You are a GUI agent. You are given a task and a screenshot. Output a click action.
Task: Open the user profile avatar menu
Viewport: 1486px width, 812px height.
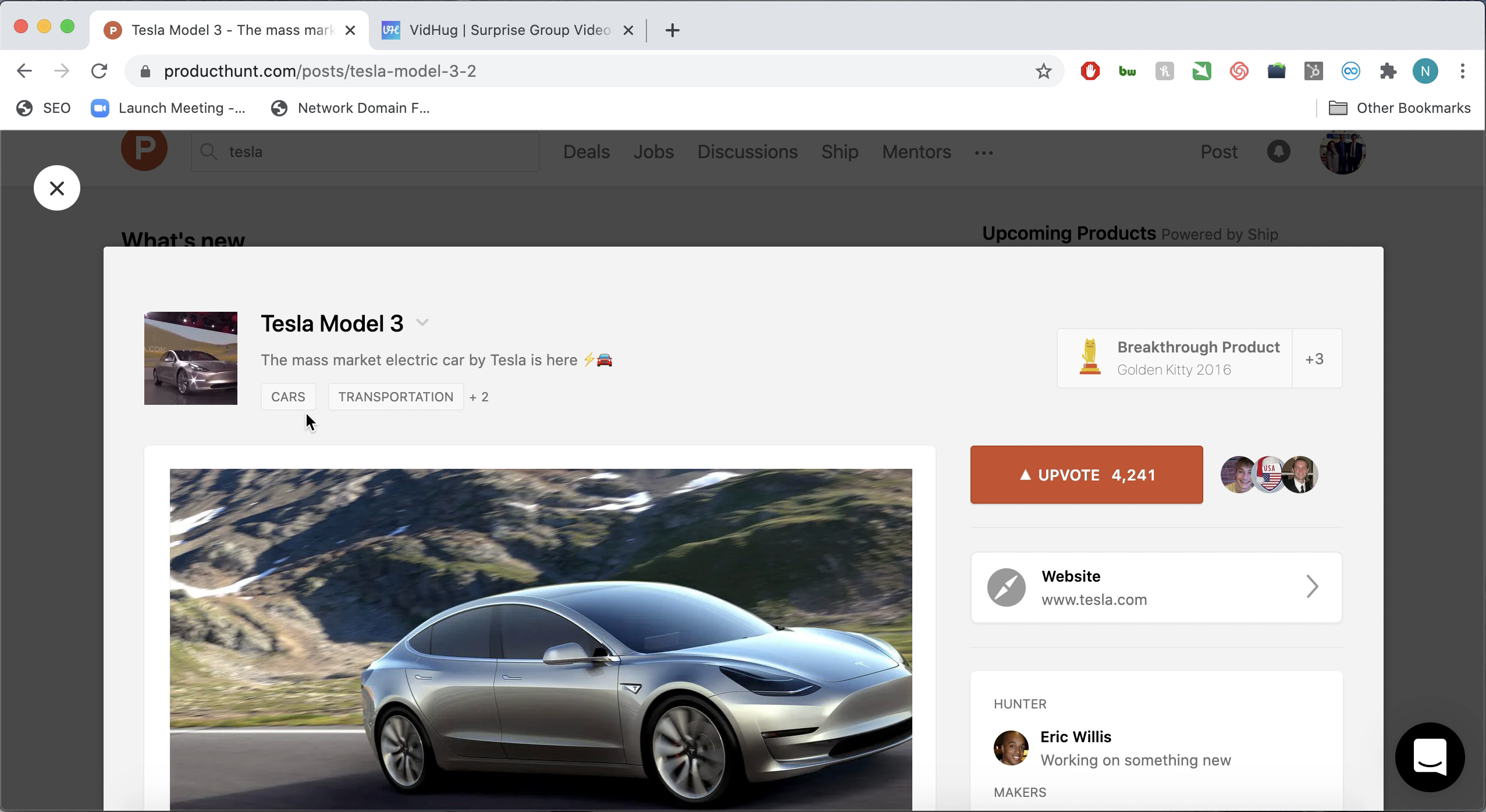[x=1342, y=152]
